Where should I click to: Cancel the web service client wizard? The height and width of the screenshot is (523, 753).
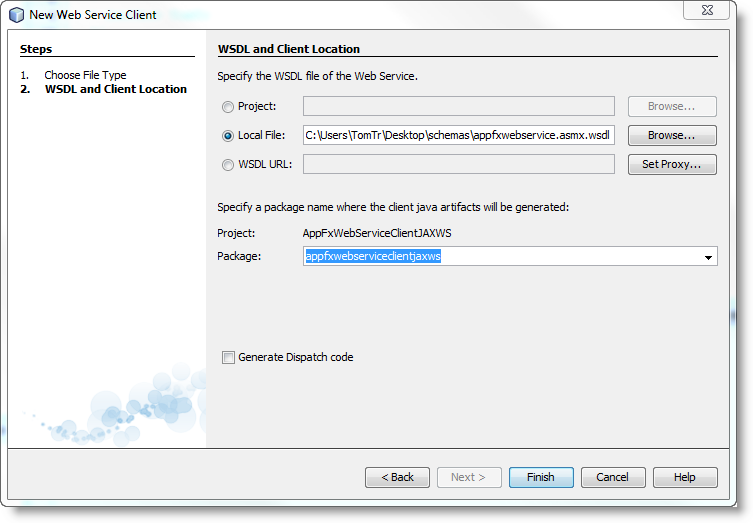coord(613,478)
